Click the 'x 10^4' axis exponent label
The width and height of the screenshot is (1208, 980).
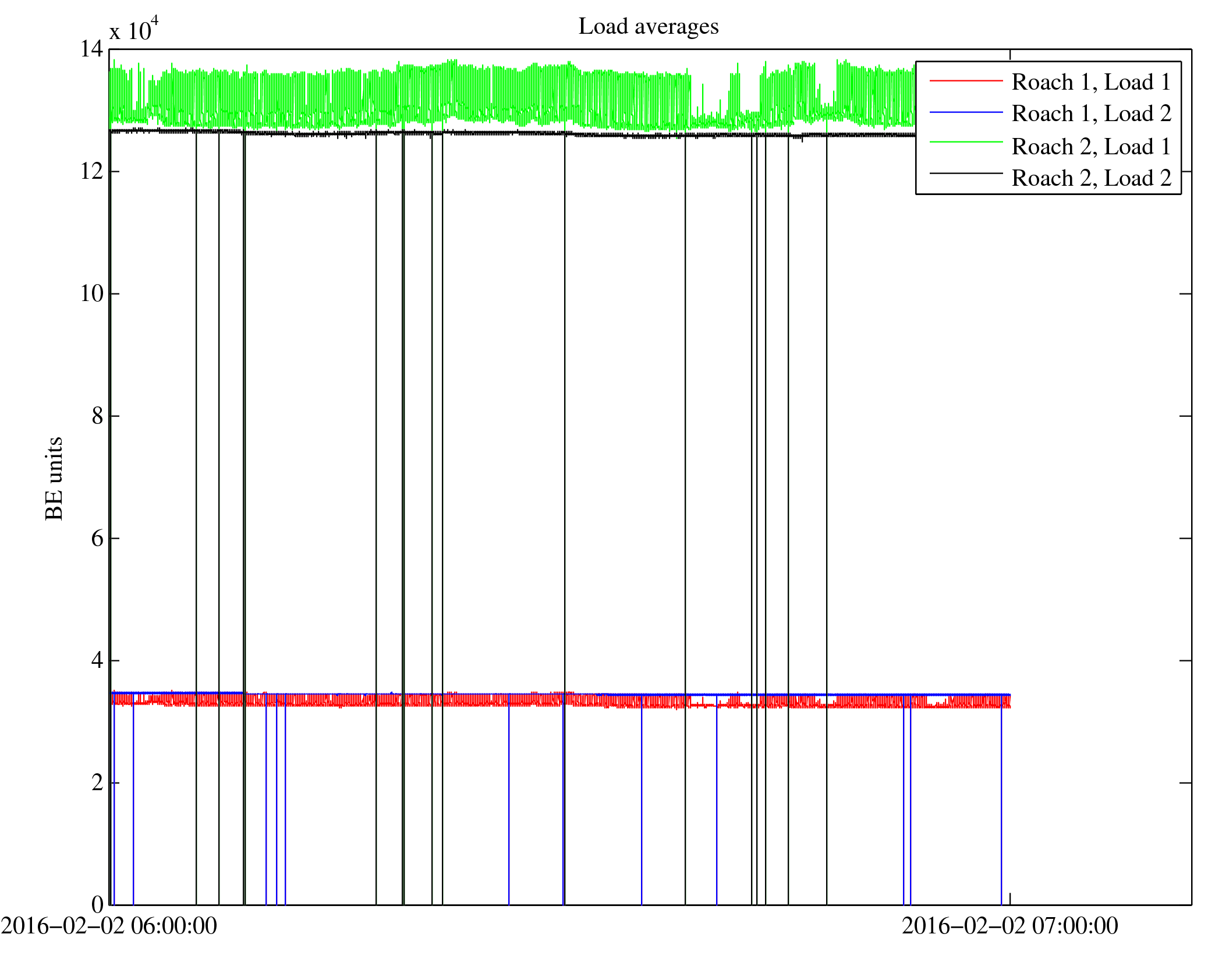134,29
